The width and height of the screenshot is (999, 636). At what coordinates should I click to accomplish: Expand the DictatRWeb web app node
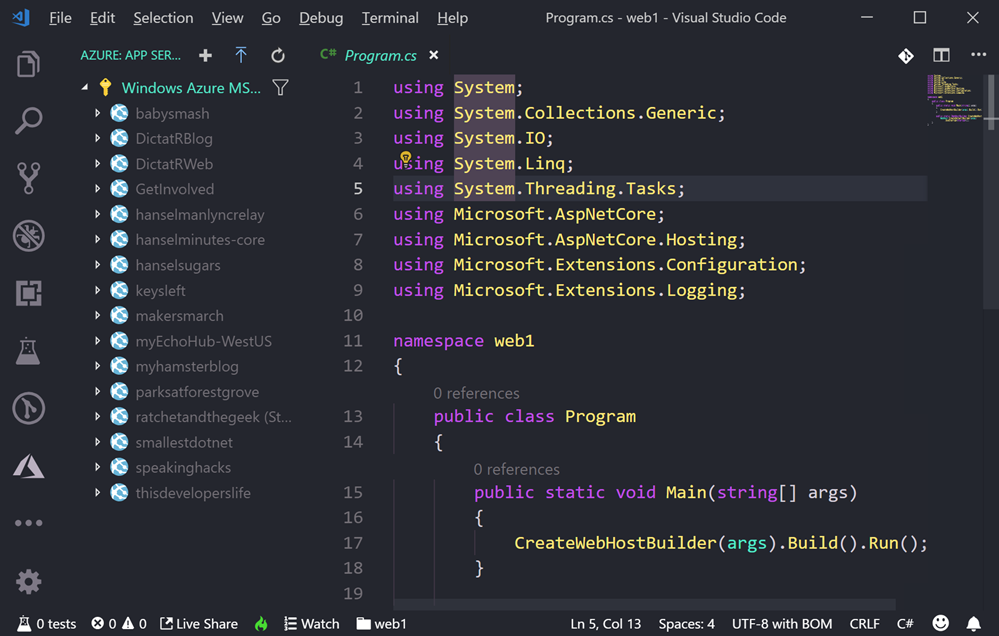(x=97, y=164)
